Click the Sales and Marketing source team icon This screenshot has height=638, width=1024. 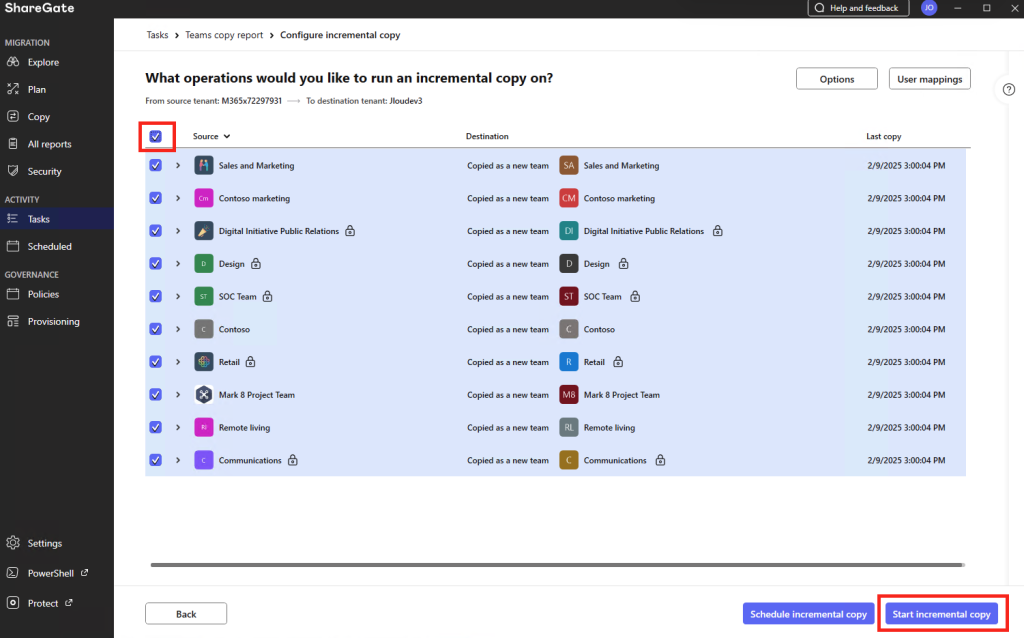click(x=204, y=166)
